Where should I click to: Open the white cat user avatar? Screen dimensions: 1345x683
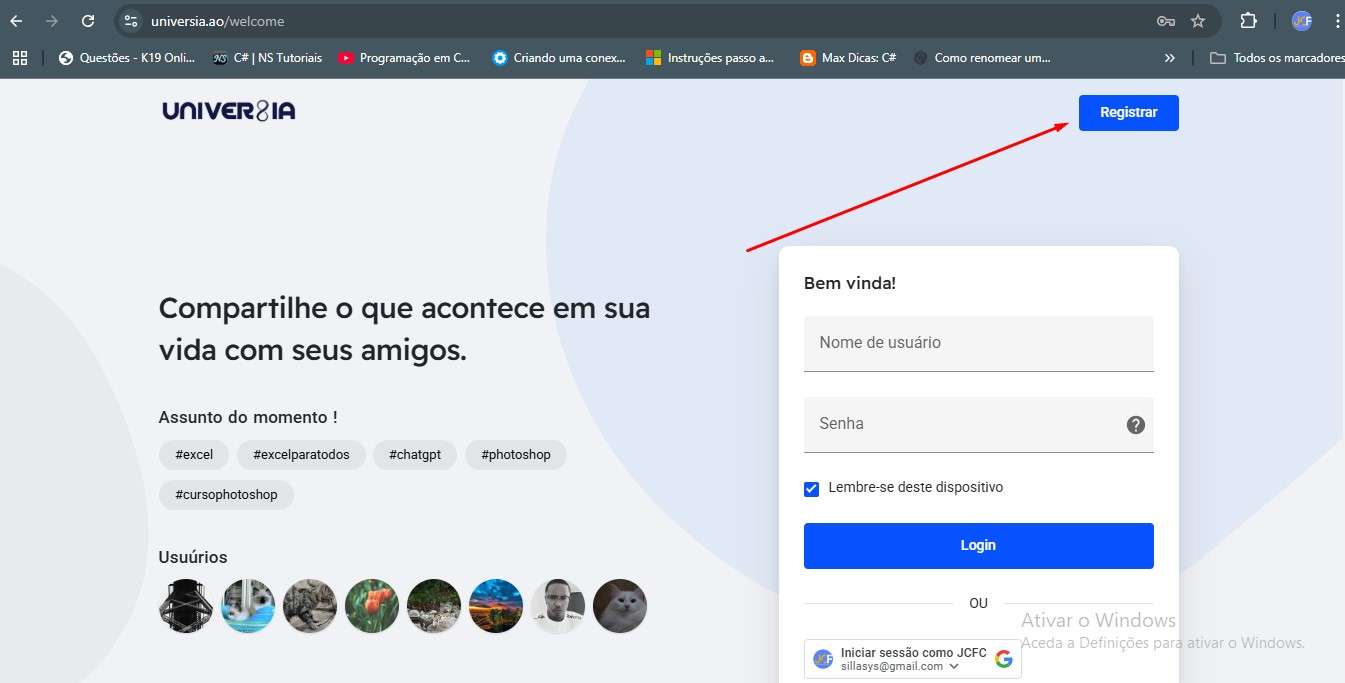tap(620, 606)
